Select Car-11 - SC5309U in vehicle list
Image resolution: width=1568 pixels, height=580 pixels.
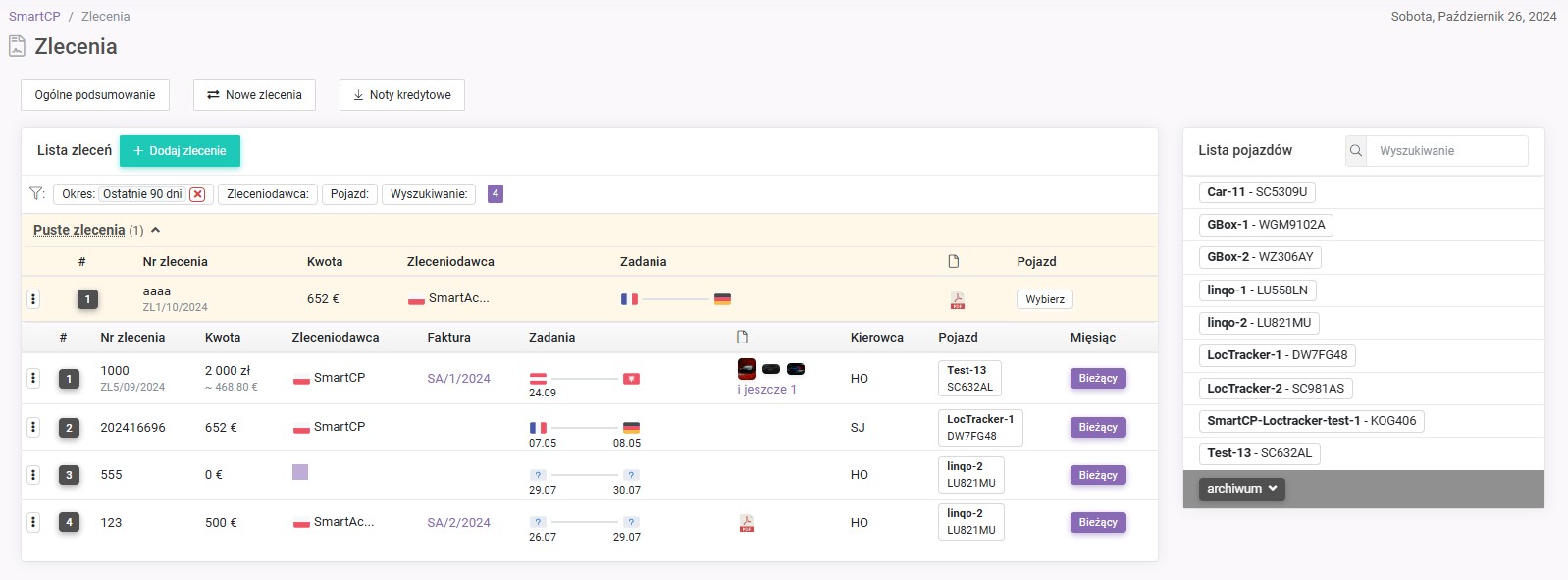pos(1257,192)
